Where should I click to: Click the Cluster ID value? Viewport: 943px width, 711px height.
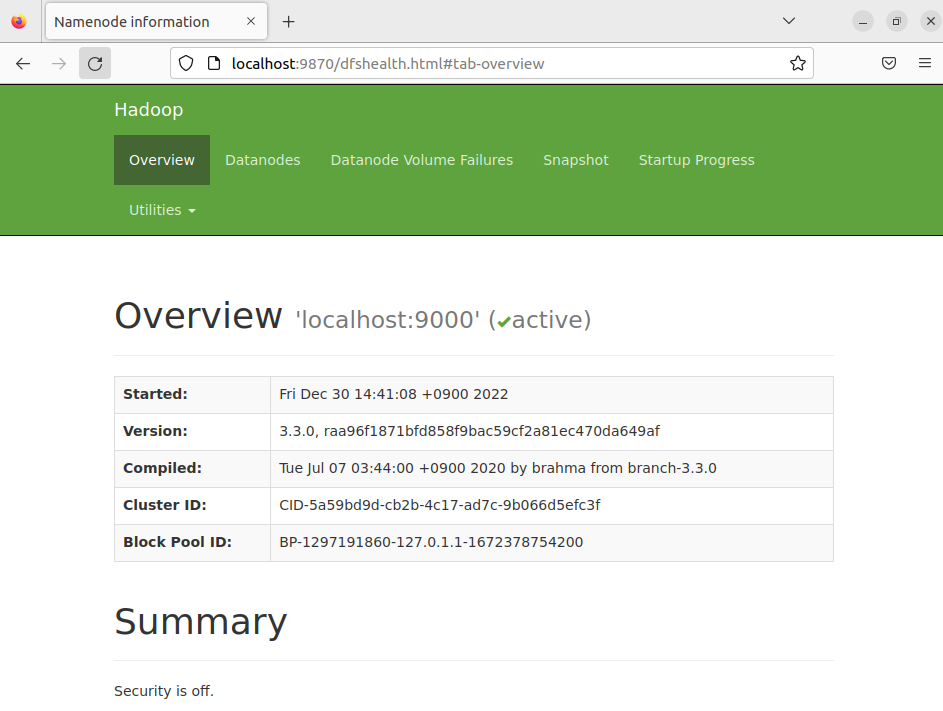(440, 505)
